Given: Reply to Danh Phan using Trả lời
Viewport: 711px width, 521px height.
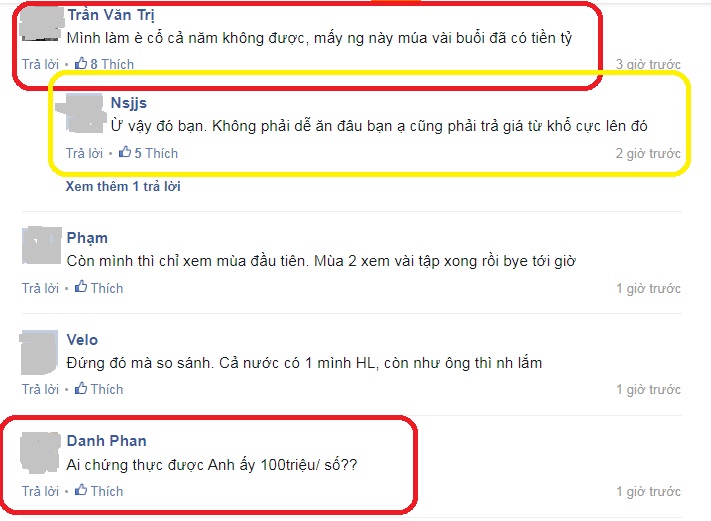Looking at the screenshot, I should tap(40, 491).
